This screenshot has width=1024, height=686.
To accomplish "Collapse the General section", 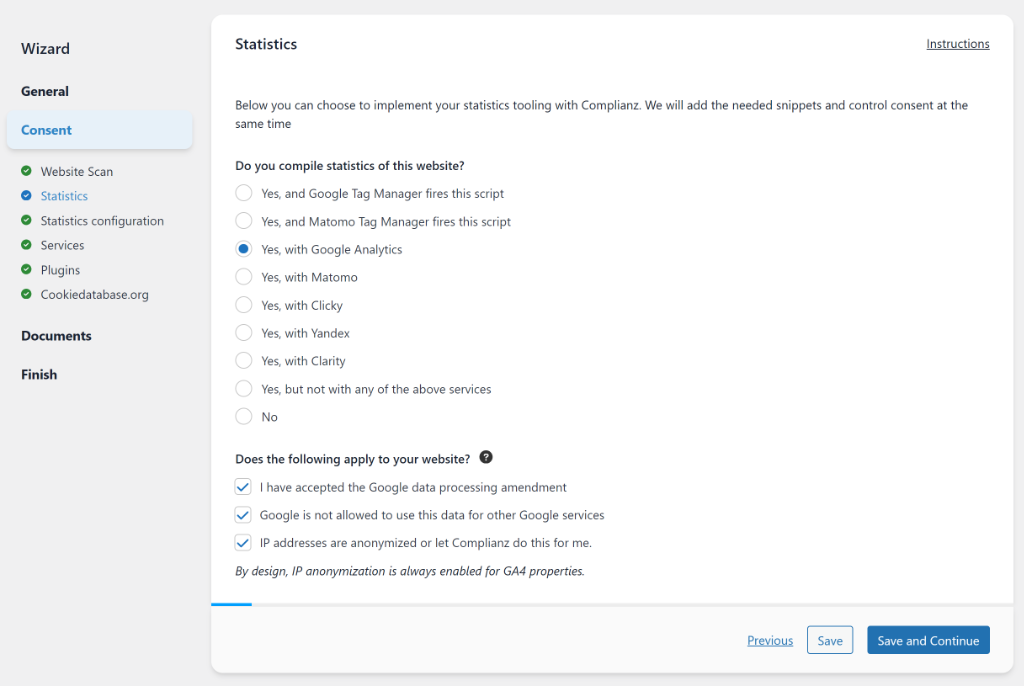I will pyautogui.click(x=45, y=91).
